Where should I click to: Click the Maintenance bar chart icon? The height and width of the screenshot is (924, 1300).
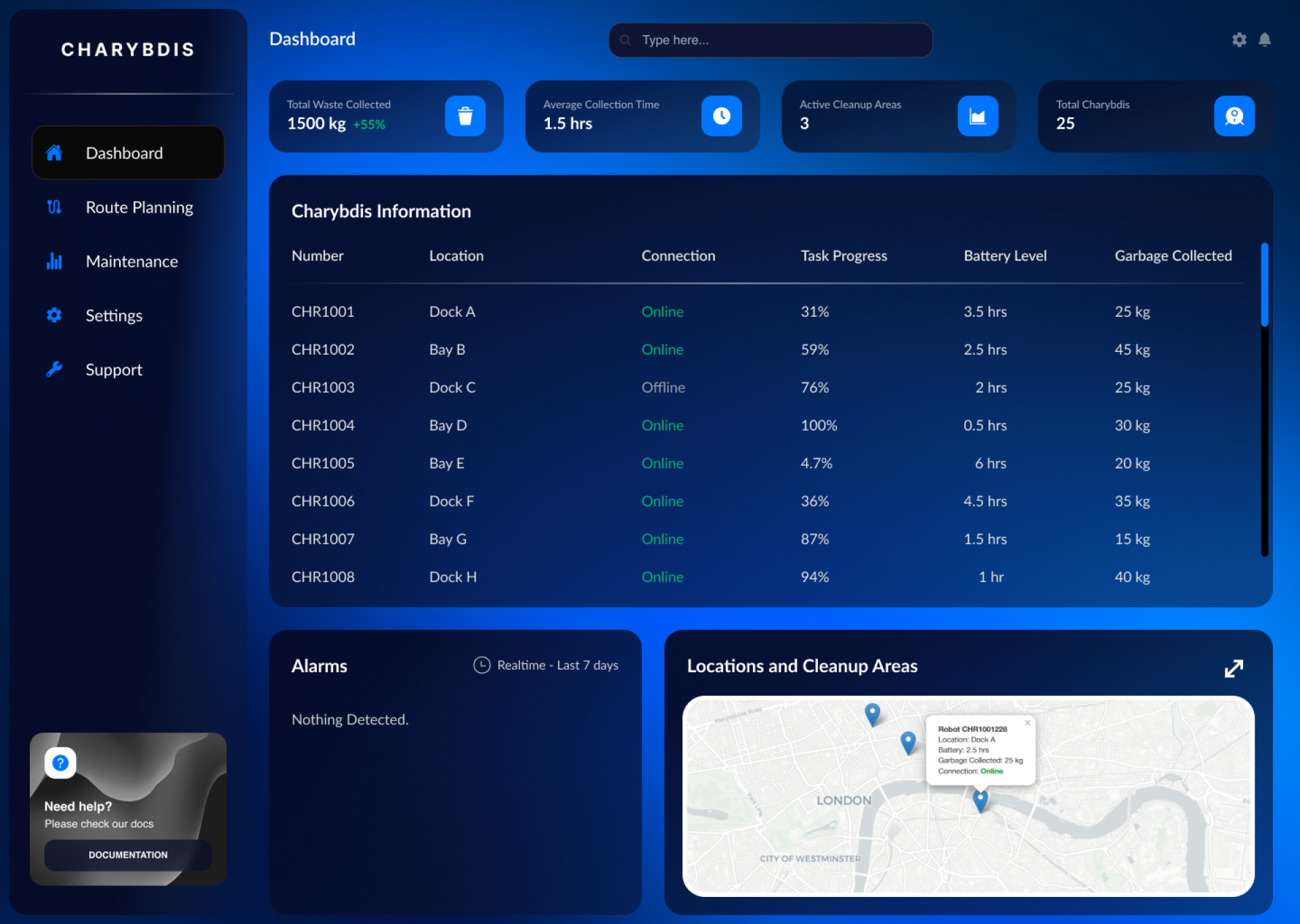click(54, 261)
